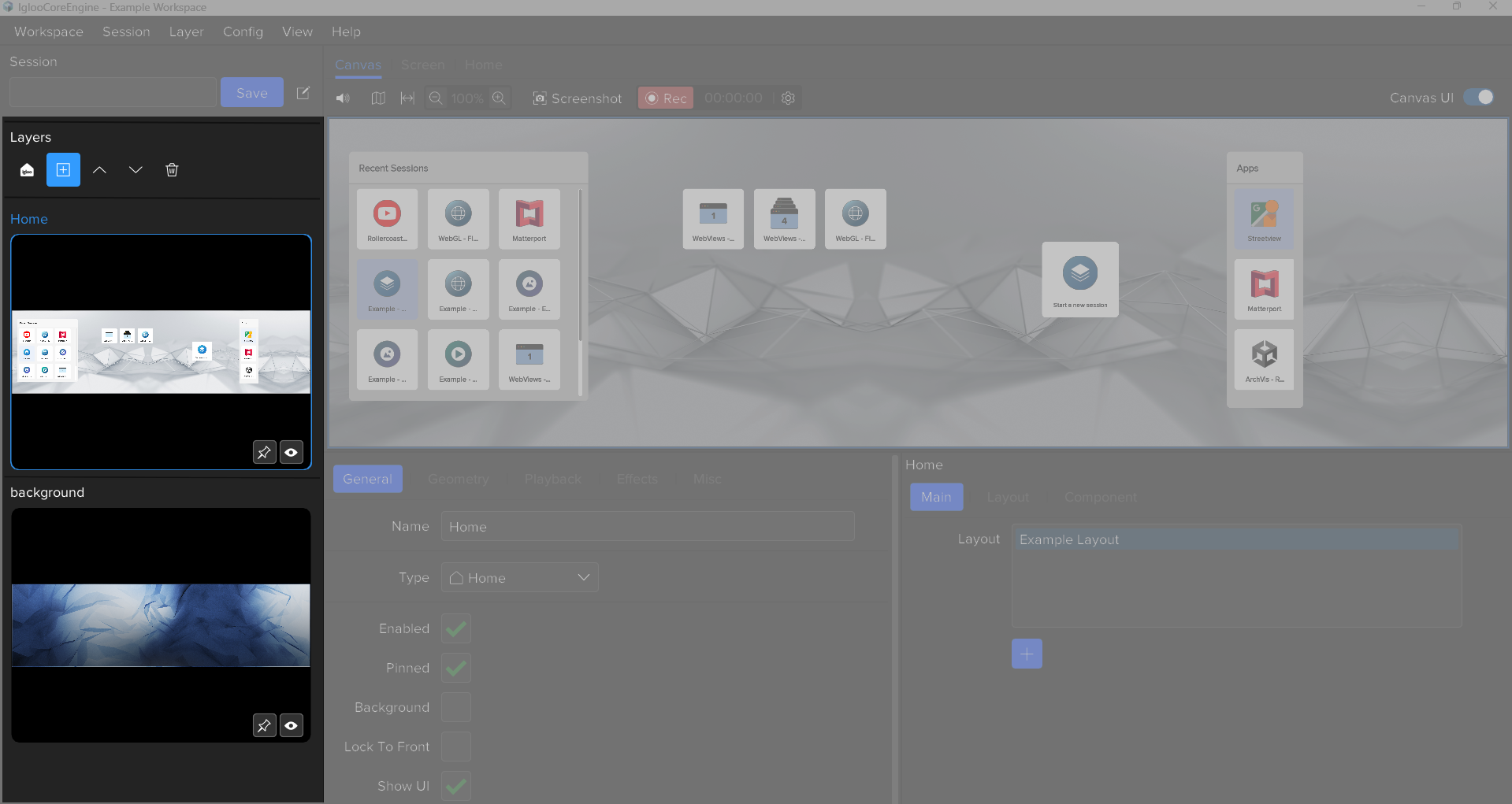This screenshot has height=804, width=1512.
Task: Open the Type dropdown showing Home
Action: pyautogui.click(x=520, y=577)
